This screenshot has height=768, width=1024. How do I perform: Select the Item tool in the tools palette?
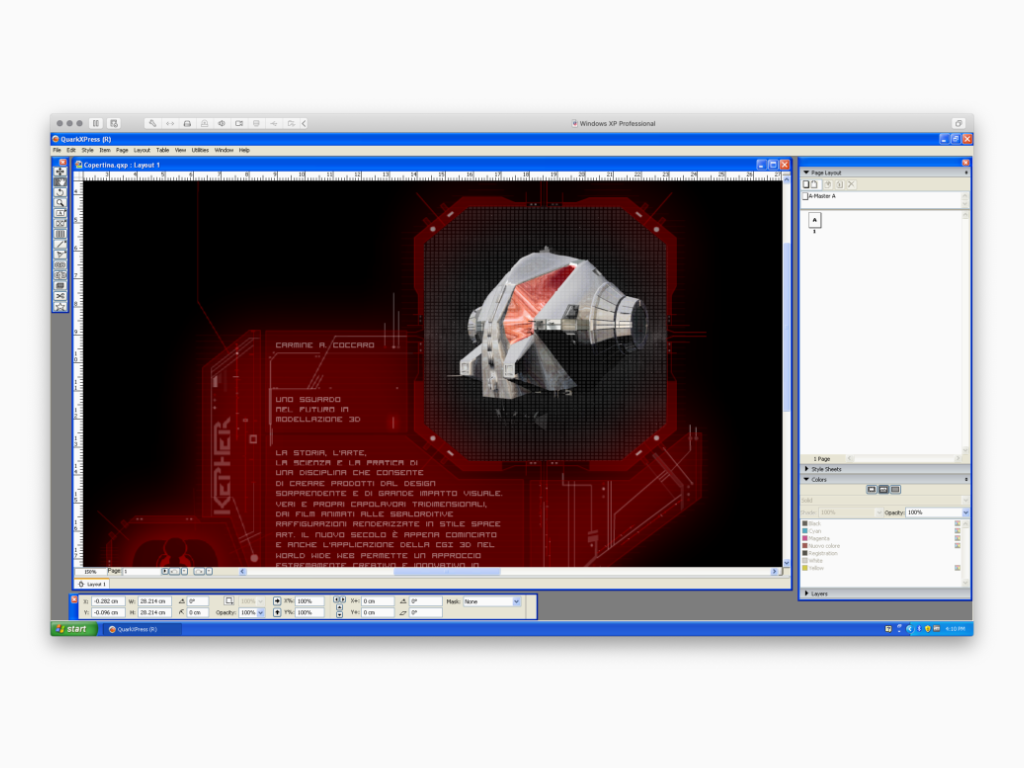pos(60,172)
